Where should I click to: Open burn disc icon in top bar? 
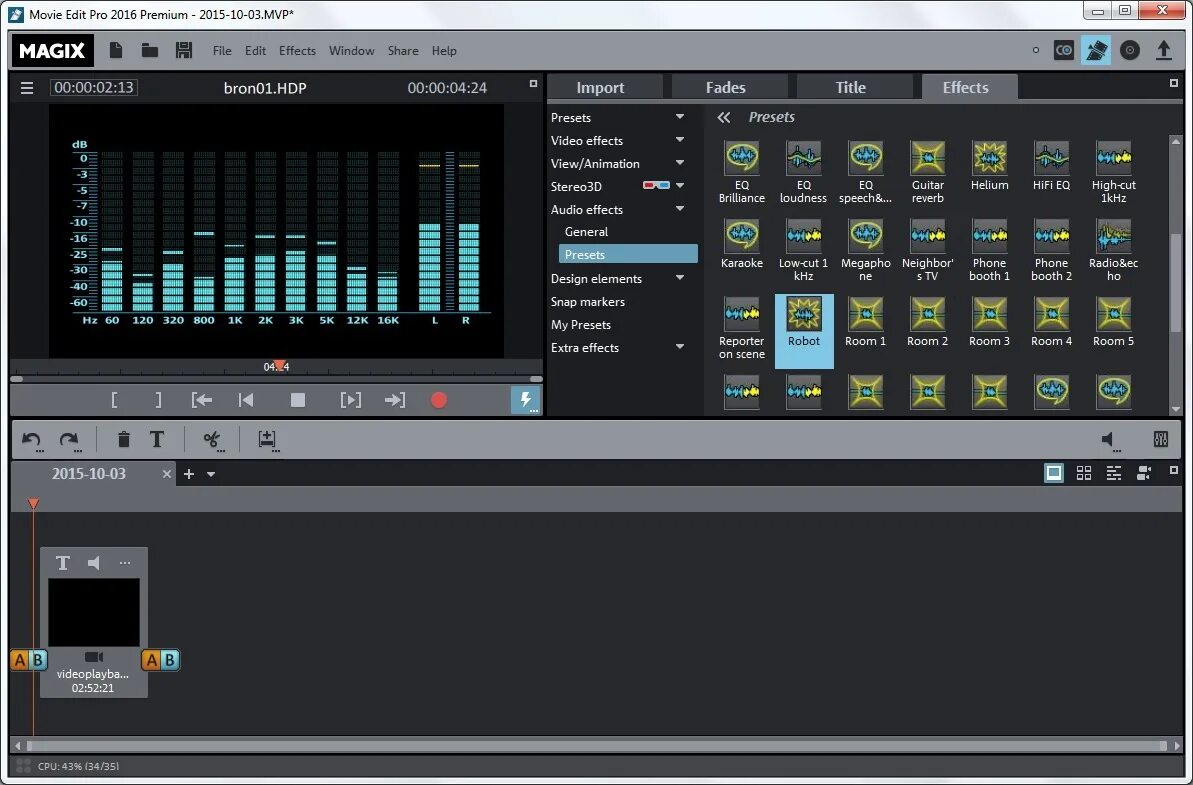coord(1130,51)
